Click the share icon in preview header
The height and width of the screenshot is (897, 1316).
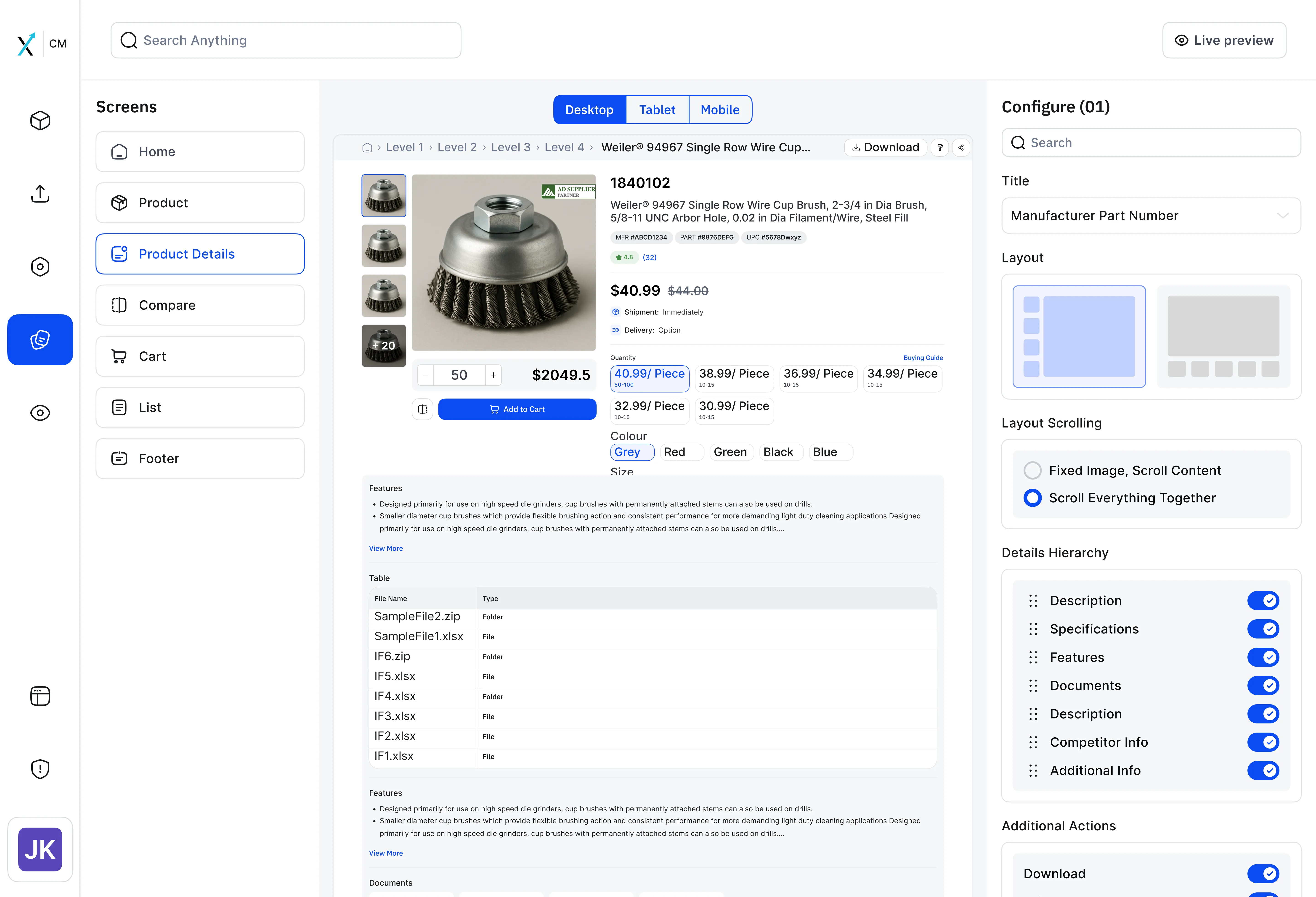[961, 148]
